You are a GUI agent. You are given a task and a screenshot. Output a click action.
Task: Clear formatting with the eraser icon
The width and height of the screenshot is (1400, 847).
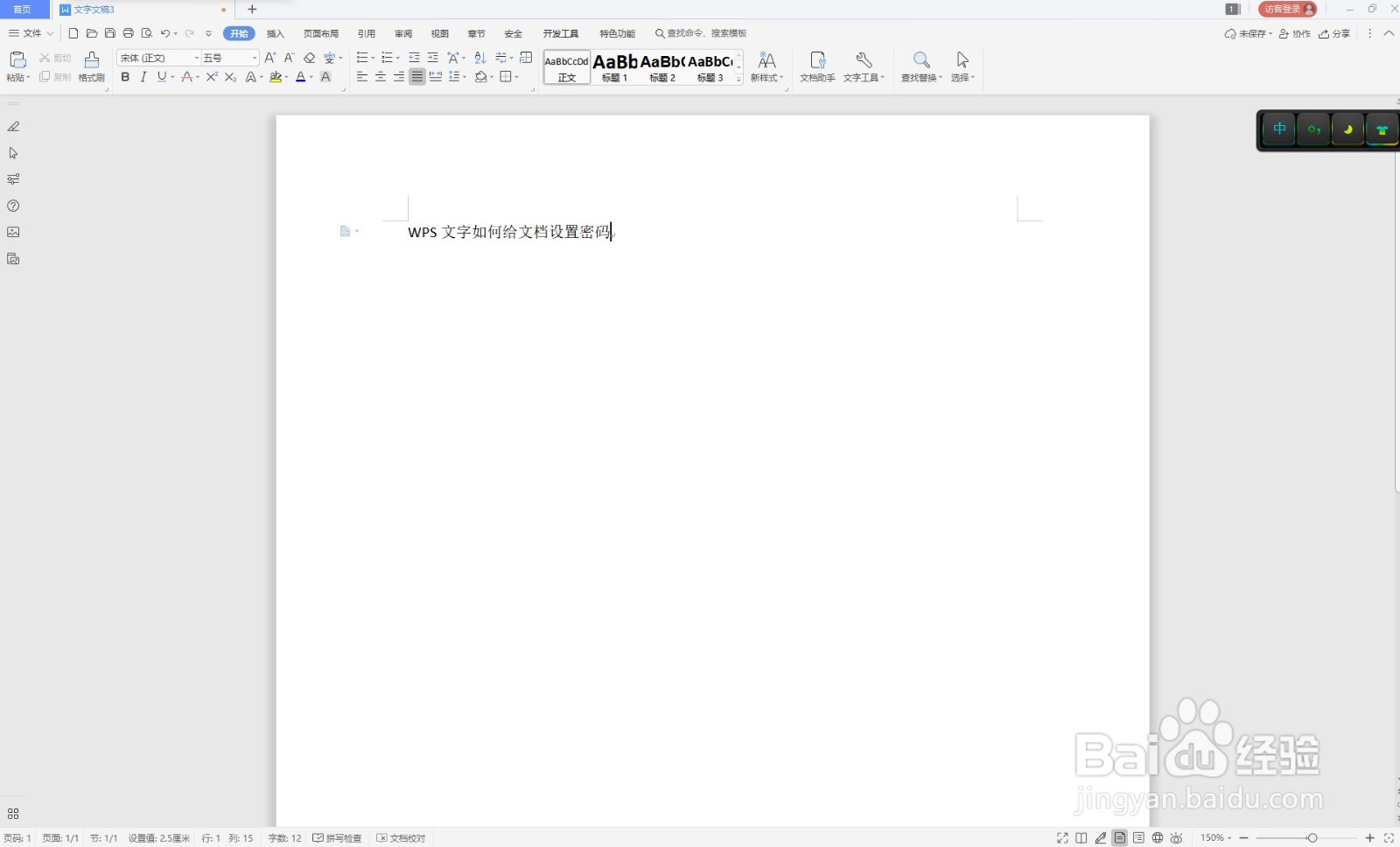click(309, 58)
